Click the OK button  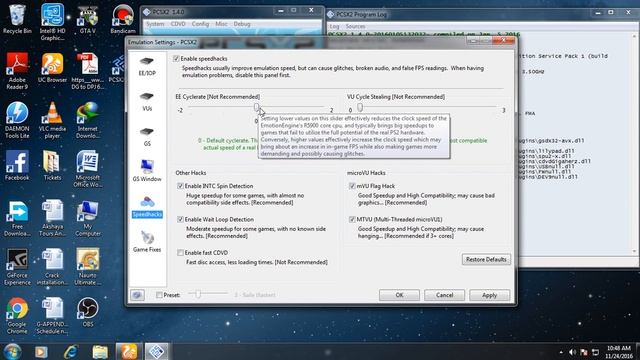pyautogui.click(x=399, y=295)
